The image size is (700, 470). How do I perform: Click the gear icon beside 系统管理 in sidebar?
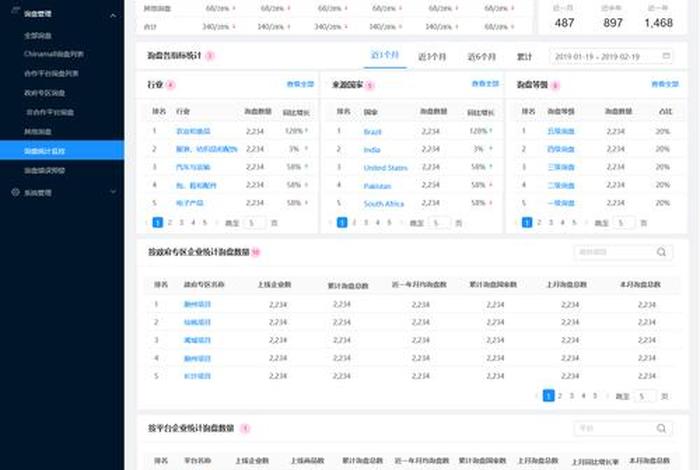click(x=16, y=192)
